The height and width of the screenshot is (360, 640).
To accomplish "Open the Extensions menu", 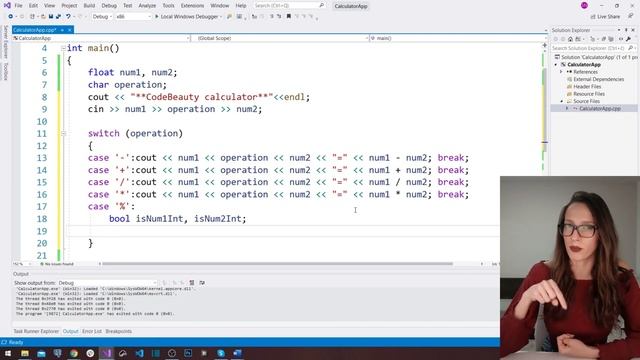I will click(192, 6).
